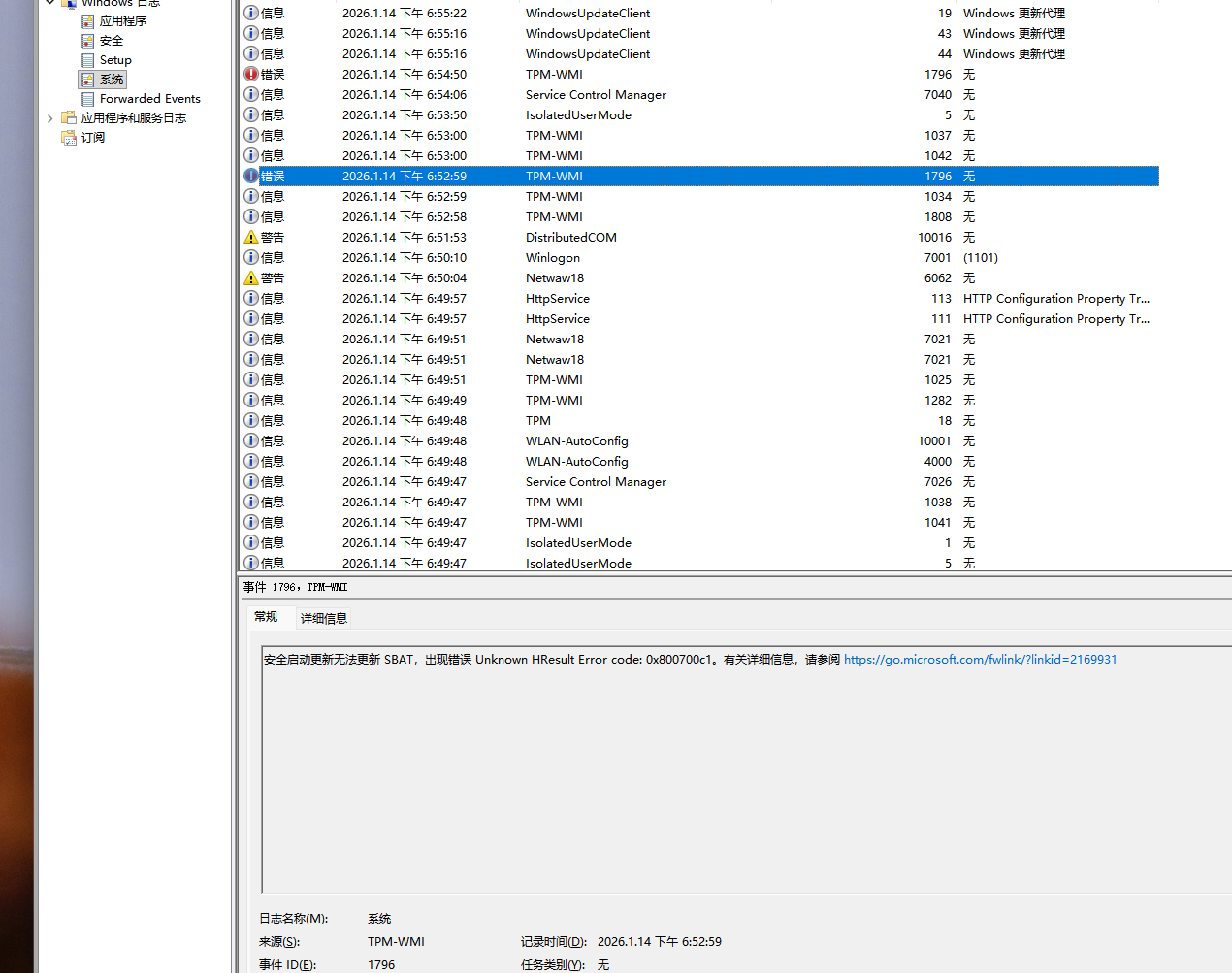
Task: Click the 事件 ID value 1796
Action: pyautogui.click(x=381, y=964)
